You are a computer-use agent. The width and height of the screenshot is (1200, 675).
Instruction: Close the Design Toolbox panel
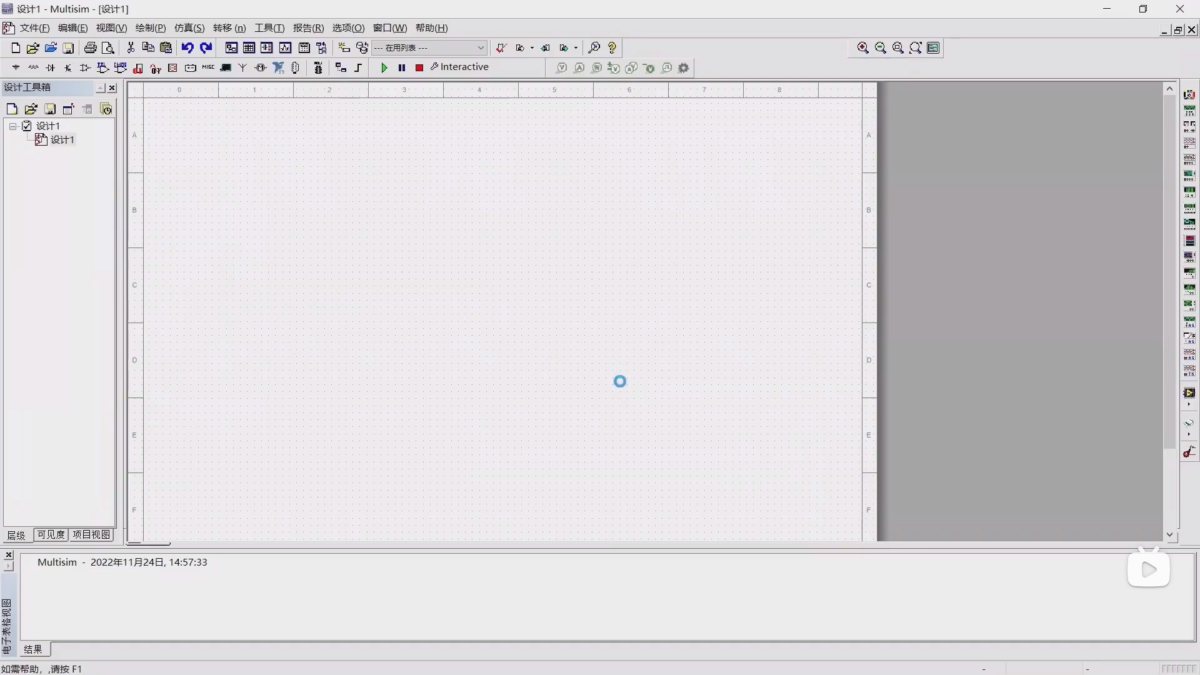(x=112, y=88)
